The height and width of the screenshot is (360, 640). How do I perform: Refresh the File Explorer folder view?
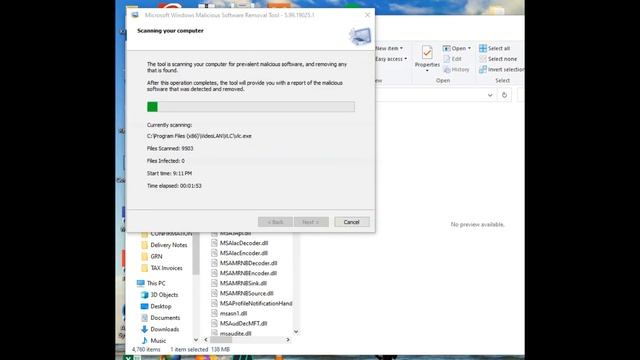[504, 95]
